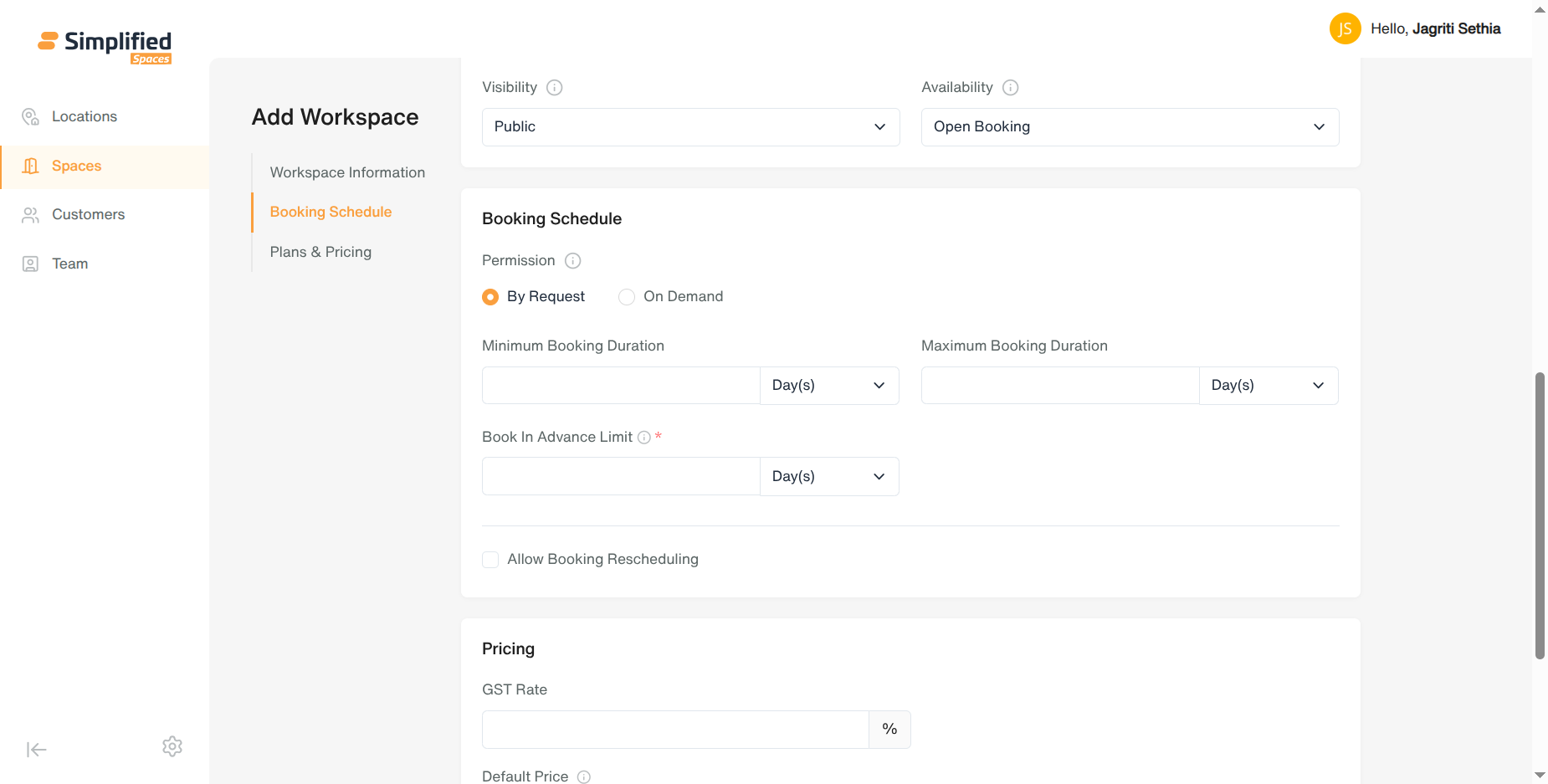
Task: Open Book In Advance Limit unit dropdown
Action: 829,476
